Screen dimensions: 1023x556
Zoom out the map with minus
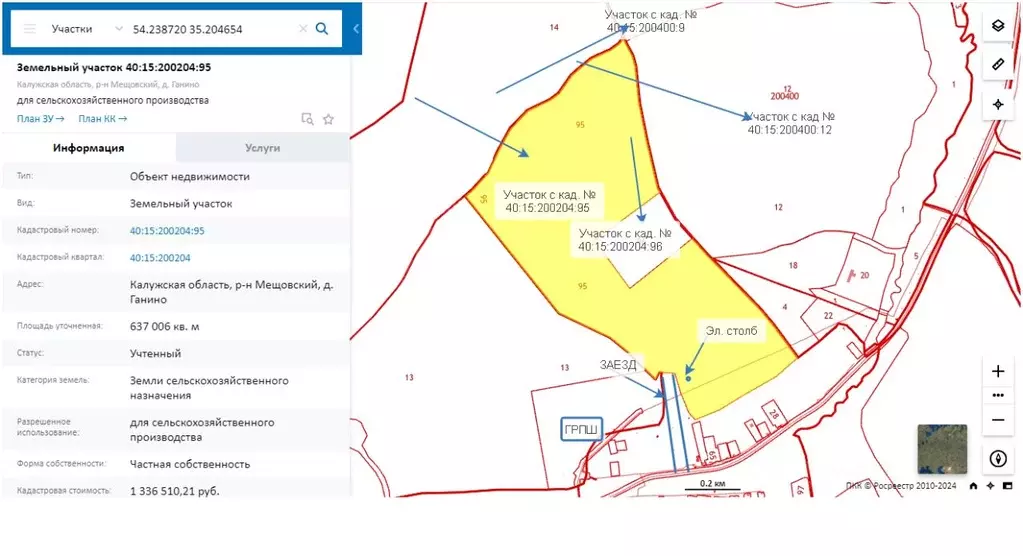tap(998, 420)
